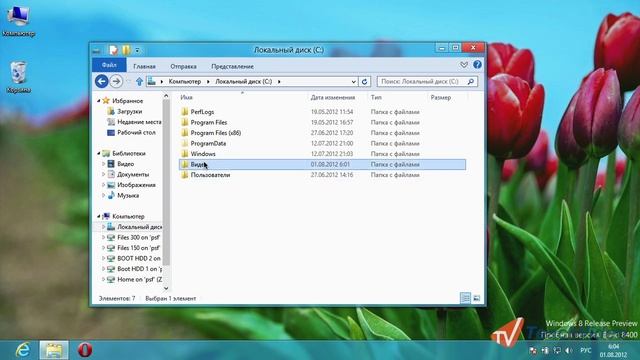640x360 pixels.
Task: Expand the Изображения library node
Action: pos(104,185)
